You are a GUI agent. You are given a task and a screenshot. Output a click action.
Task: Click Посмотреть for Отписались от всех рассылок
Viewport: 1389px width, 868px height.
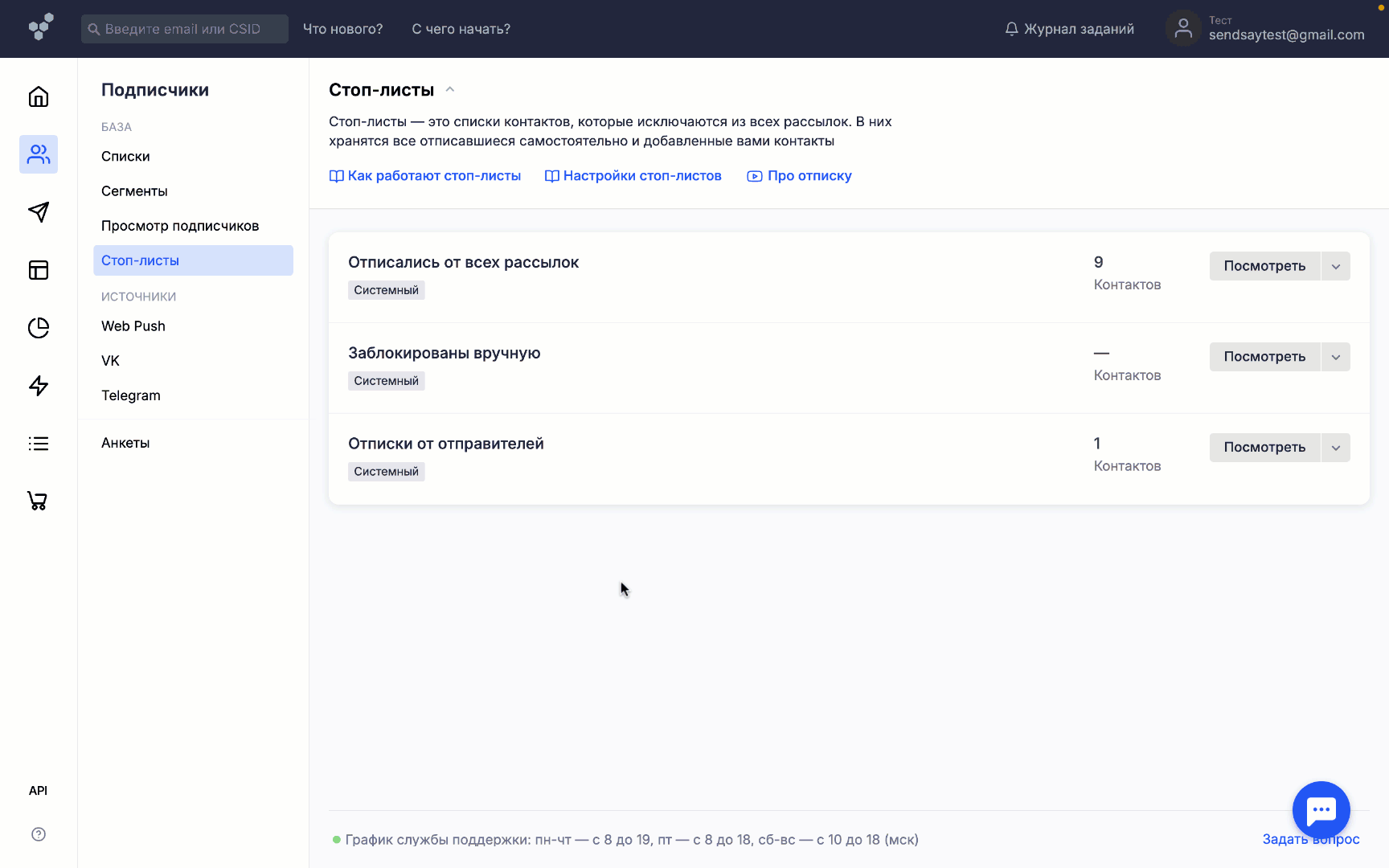click(x=1264, y=266)
